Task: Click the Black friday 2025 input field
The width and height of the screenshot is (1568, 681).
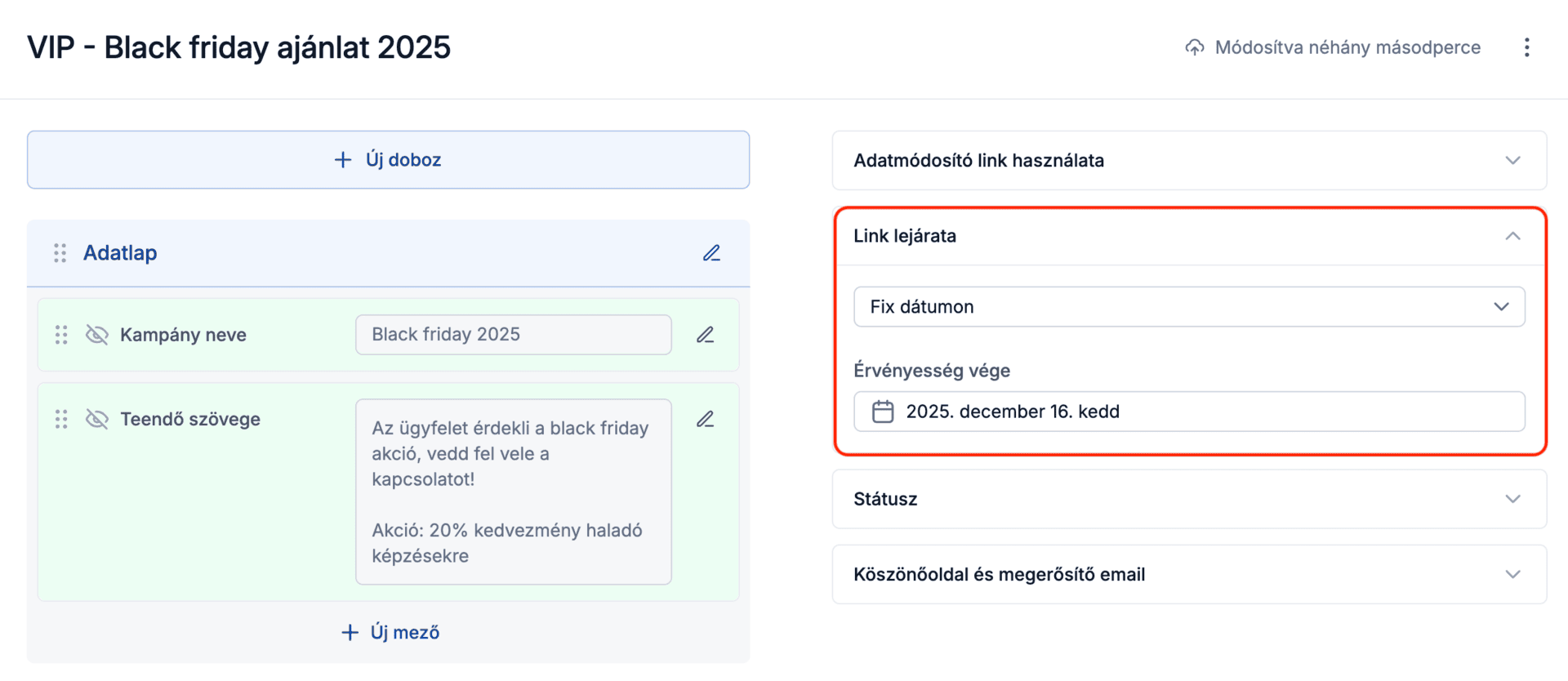Action: pyautogui.click(x=513, y=335)
